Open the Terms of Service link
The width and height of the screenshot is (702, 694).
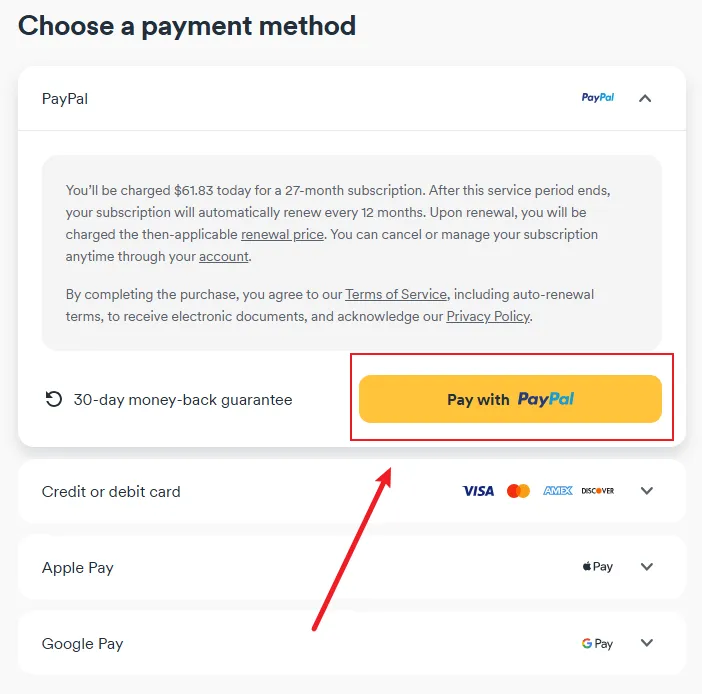396,294
